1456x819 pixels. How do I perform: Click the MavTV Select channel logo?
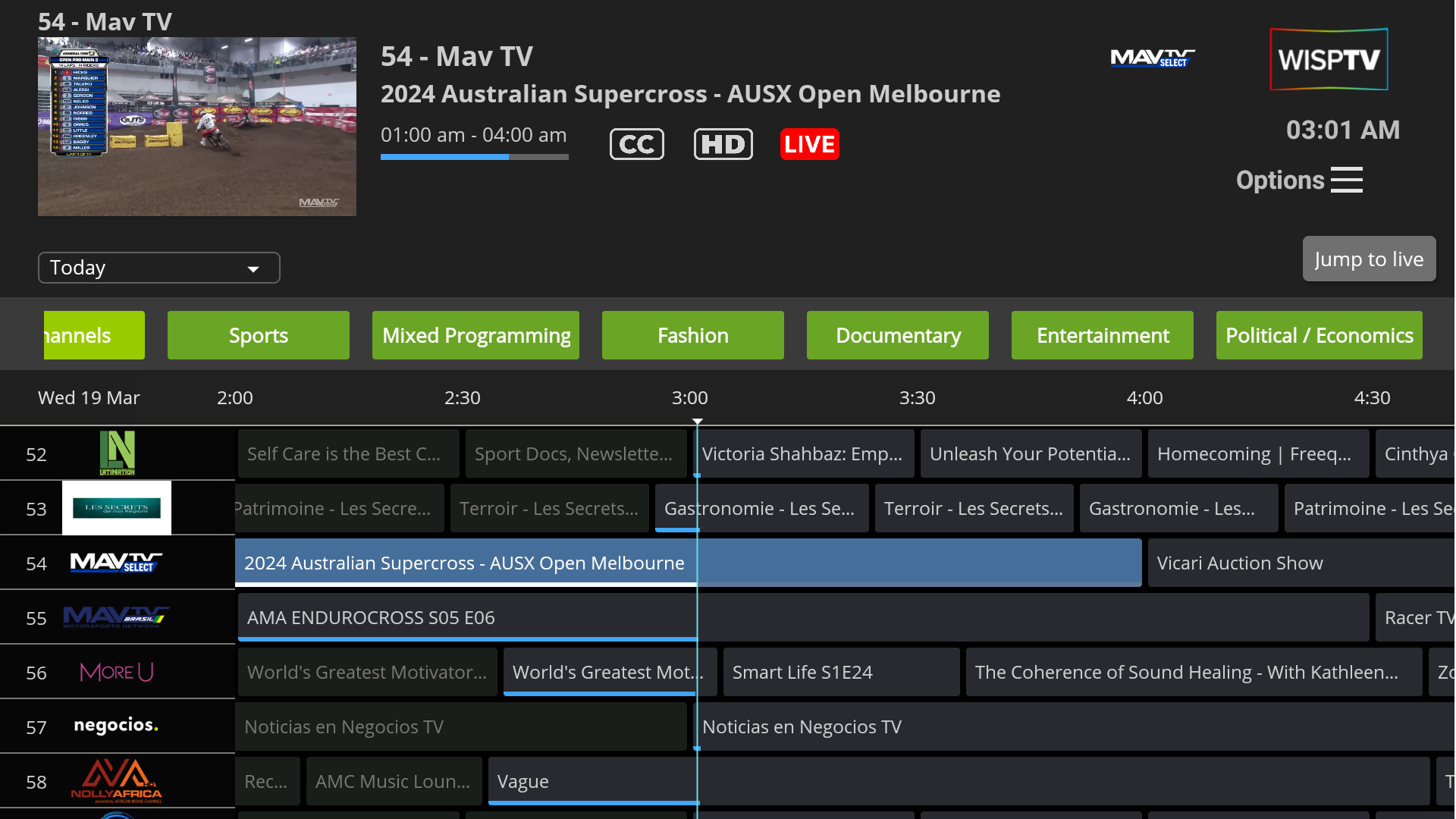[x=114, y=563]
